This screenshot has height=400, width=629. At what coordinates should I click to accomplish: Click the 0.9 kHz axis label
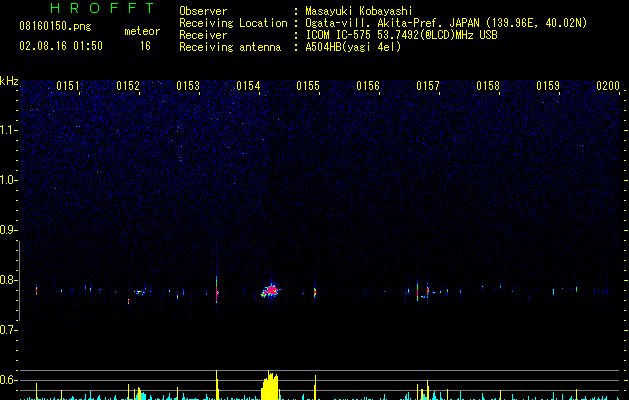point(9,230)
